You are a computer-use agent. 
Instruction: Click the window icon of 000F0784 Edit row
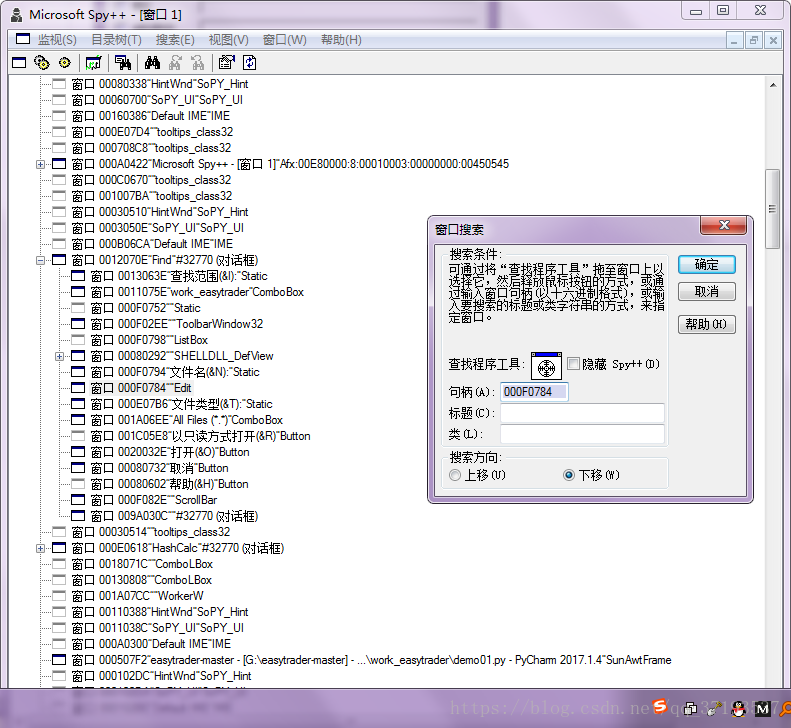click(78, 388)
